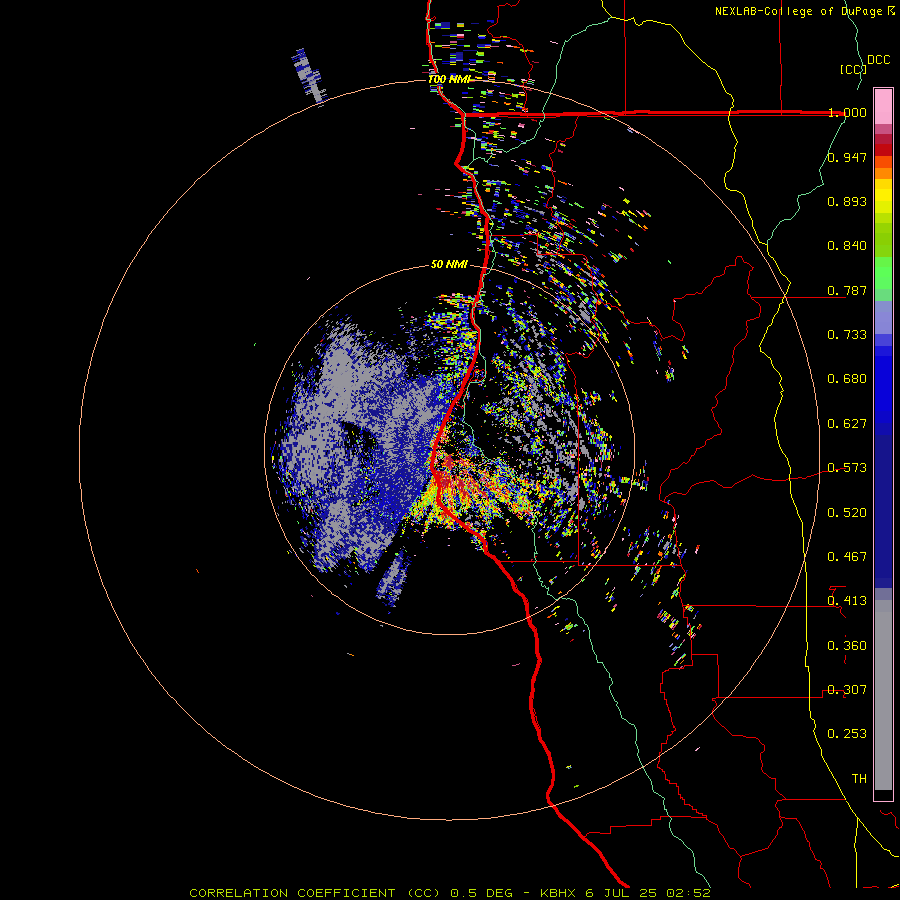Click the TH threshold label
900x900 pixels.
click(x=859, y=779)
